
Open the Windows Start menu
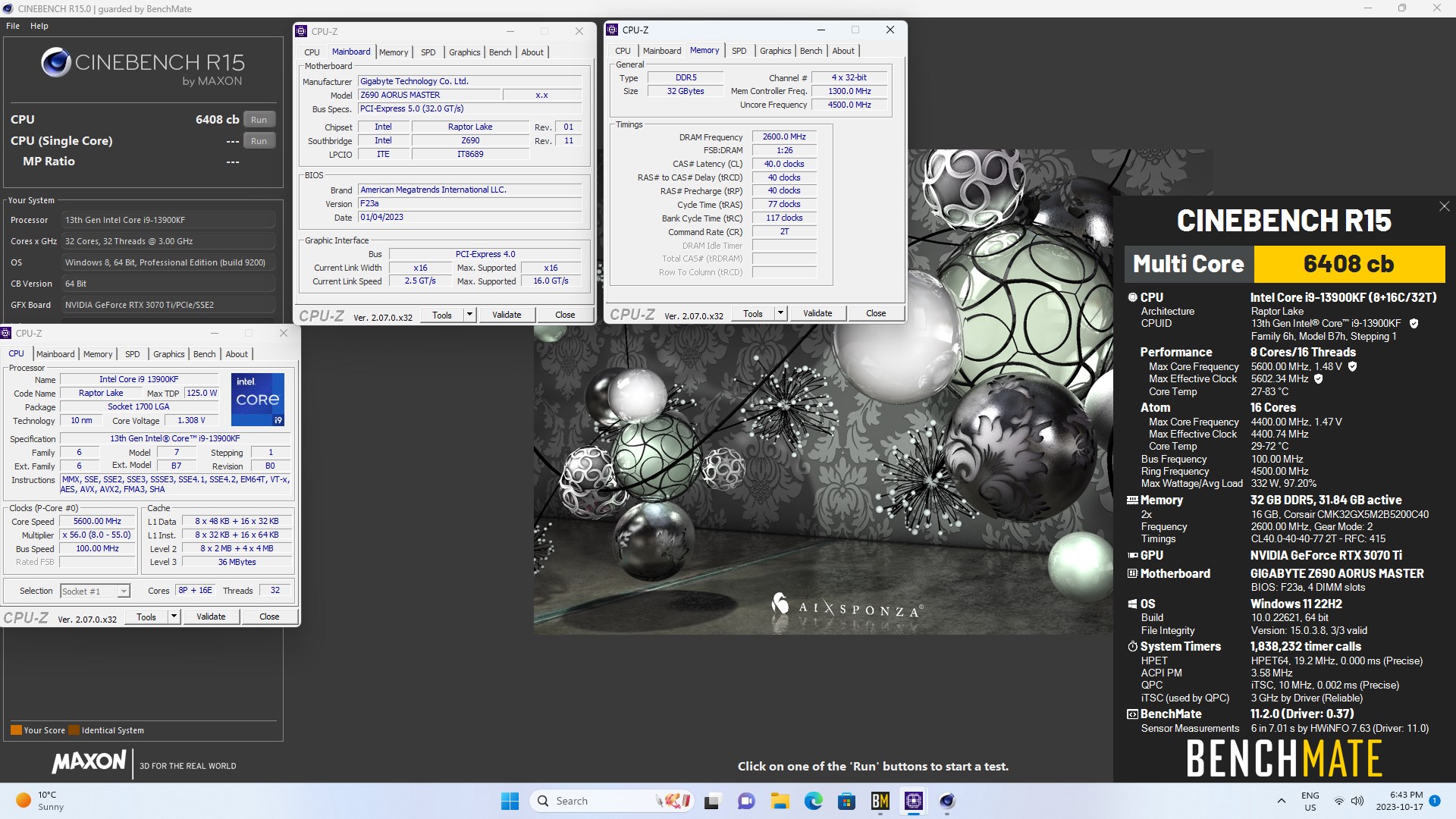[510, 801]
